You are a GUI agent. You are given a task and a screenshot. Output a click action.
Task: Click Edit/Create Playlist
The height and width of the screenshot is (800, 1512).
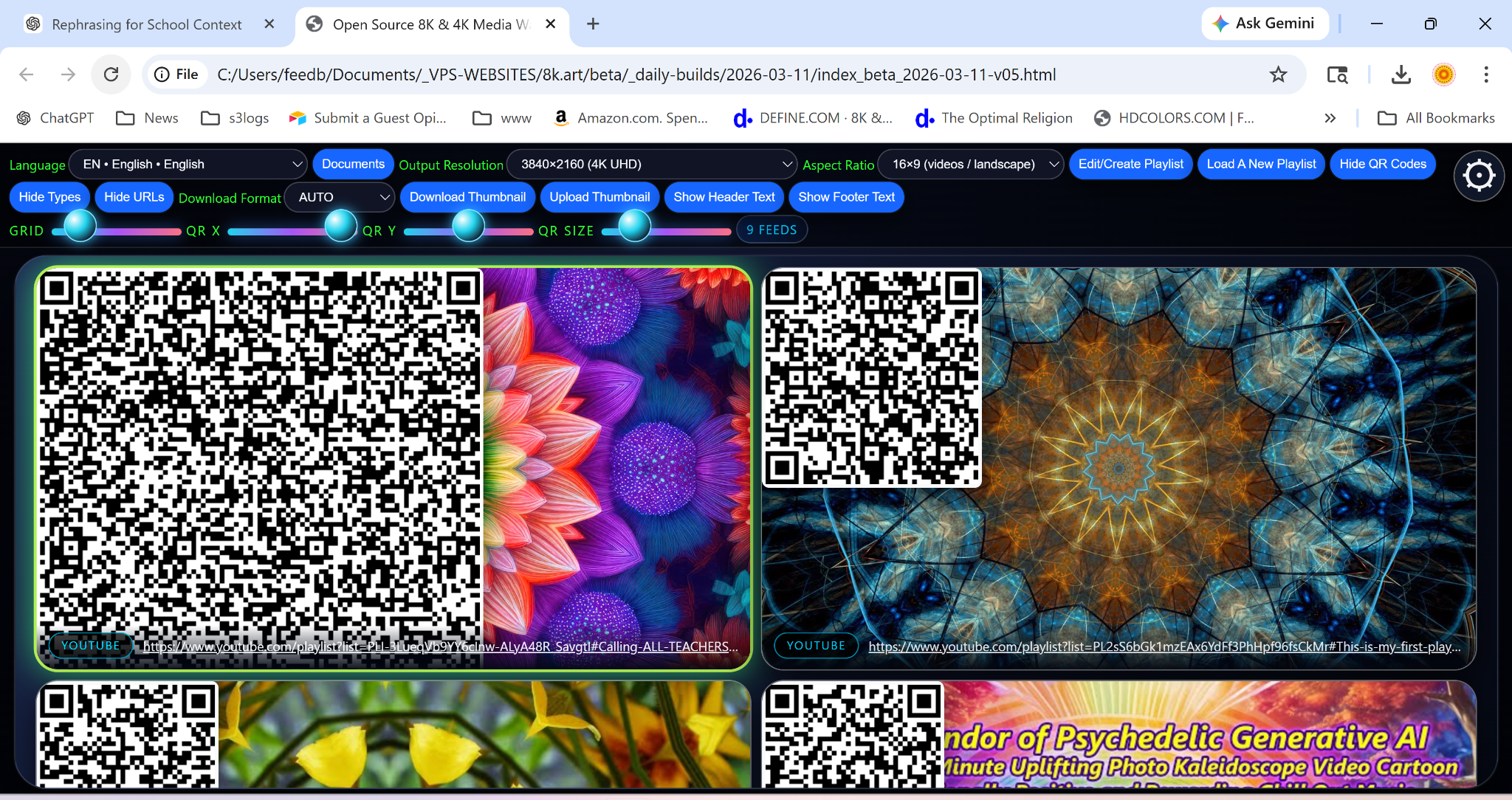coord(1130,164)
